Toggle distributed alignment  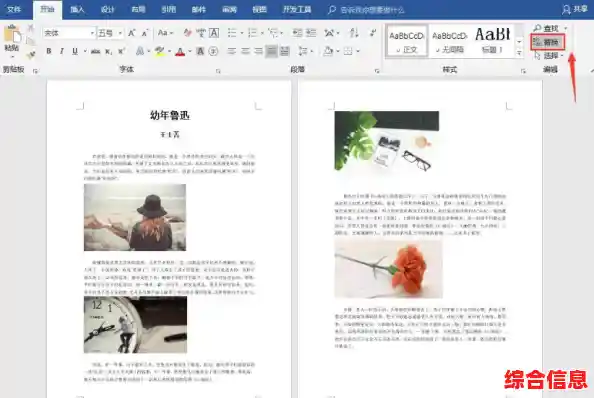284,51
